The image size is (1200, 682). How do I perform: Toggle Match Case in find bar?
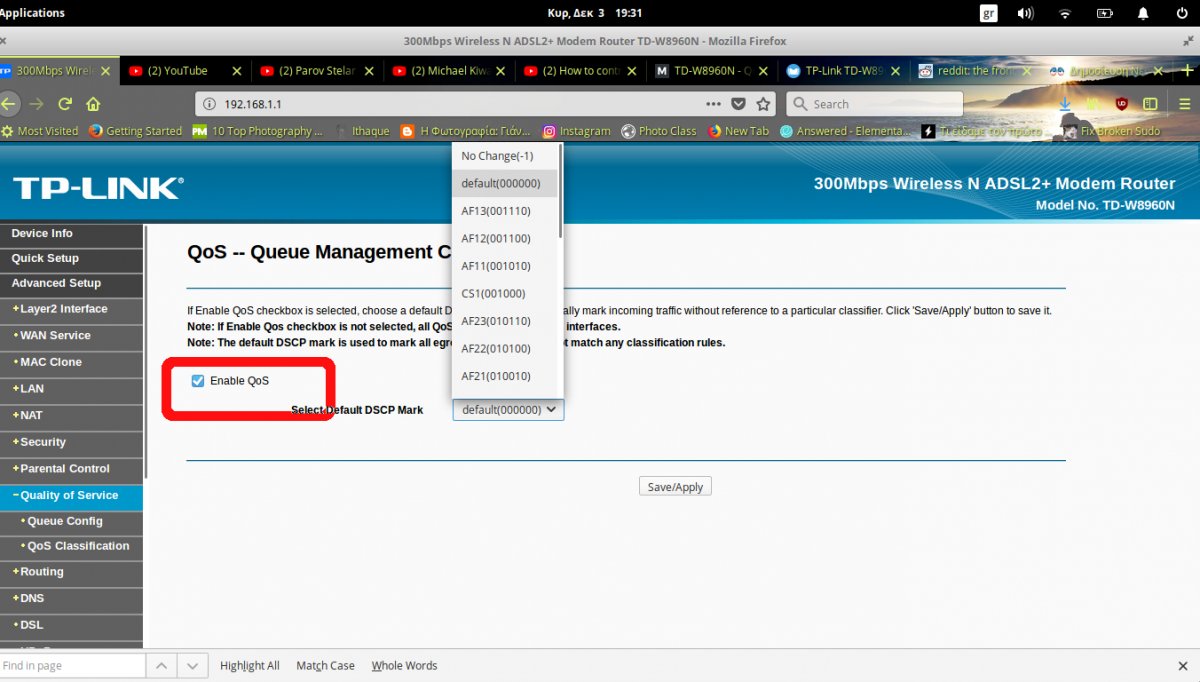click(325, 666)
